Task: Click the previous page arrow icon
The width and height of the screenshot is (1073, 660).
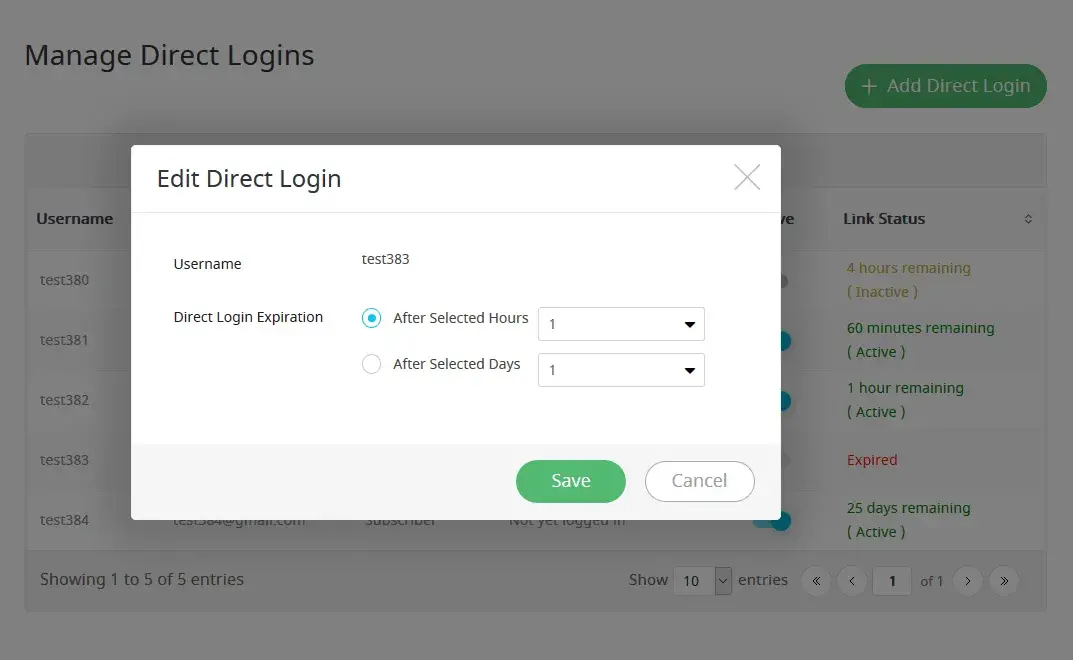Action: pos(852,581)
